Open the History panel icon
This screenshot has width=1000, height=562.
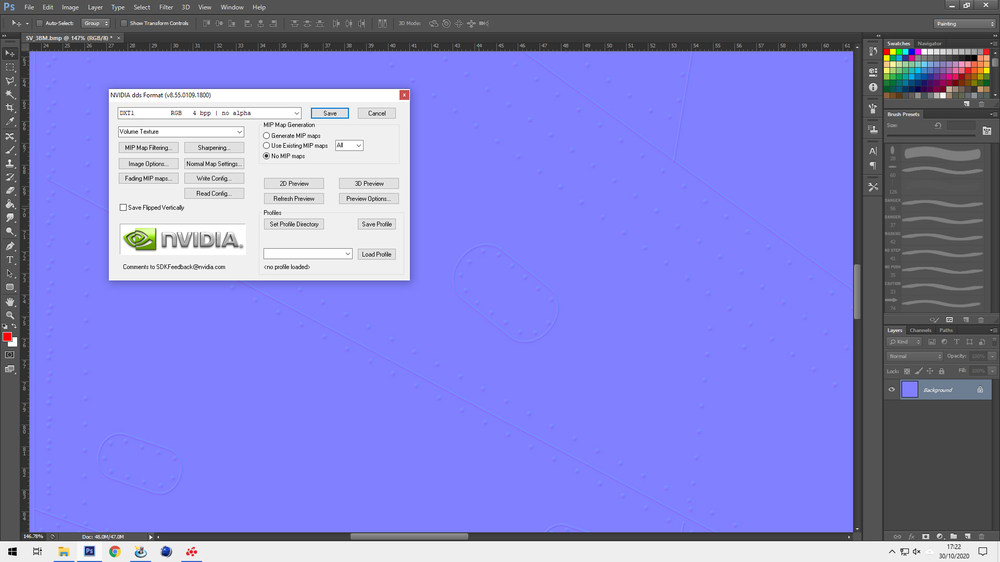point(873,51)
